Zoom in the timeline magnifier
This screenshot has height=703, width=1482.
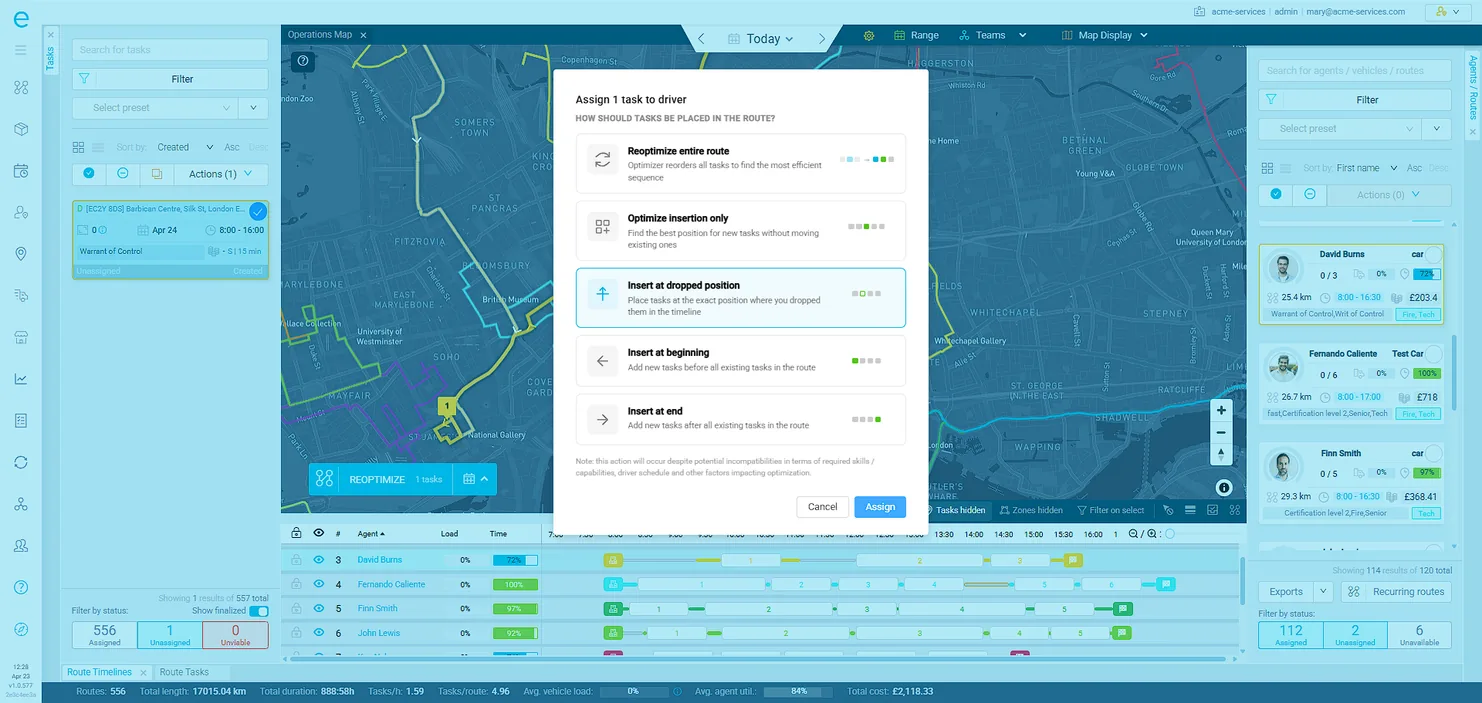(x=1153, y=534)
